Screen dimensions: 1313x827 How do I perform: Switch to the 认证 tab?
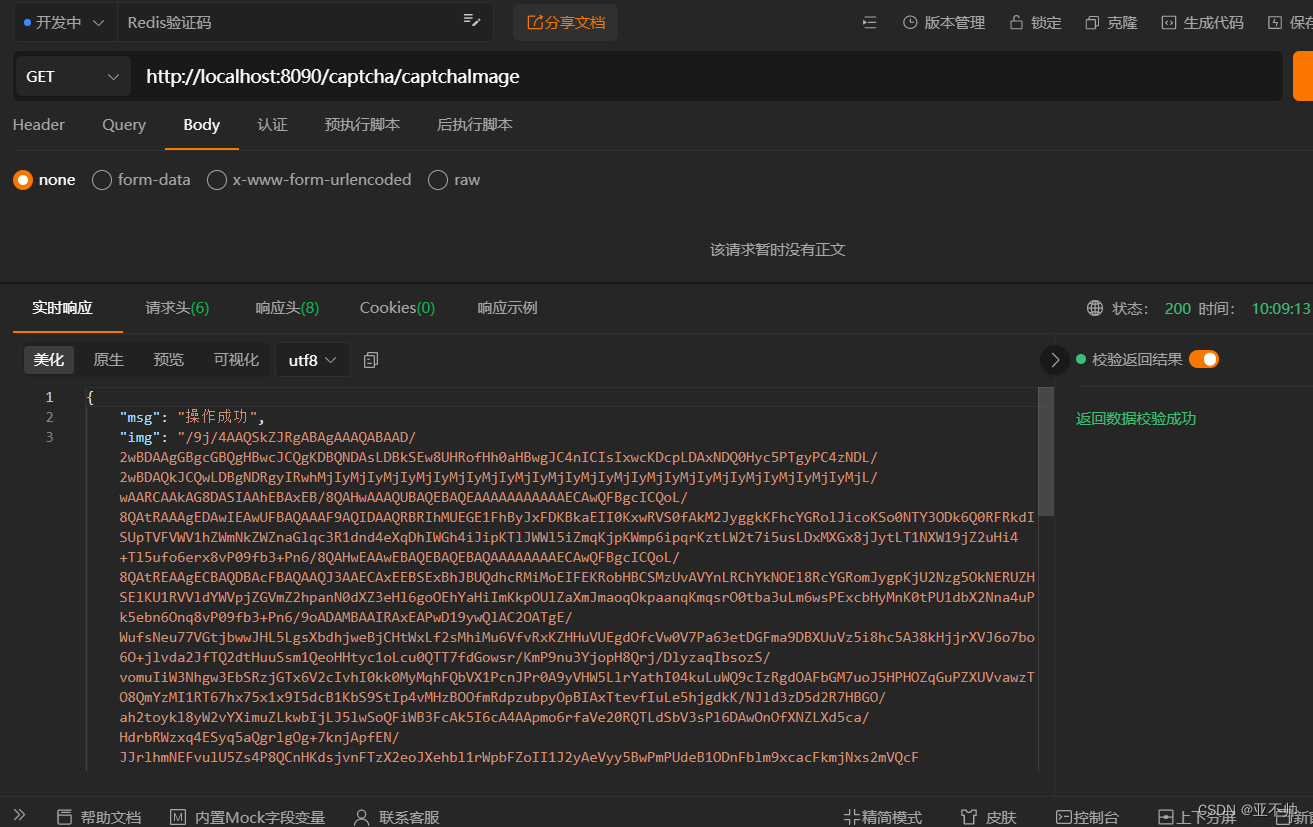(272, 125)
